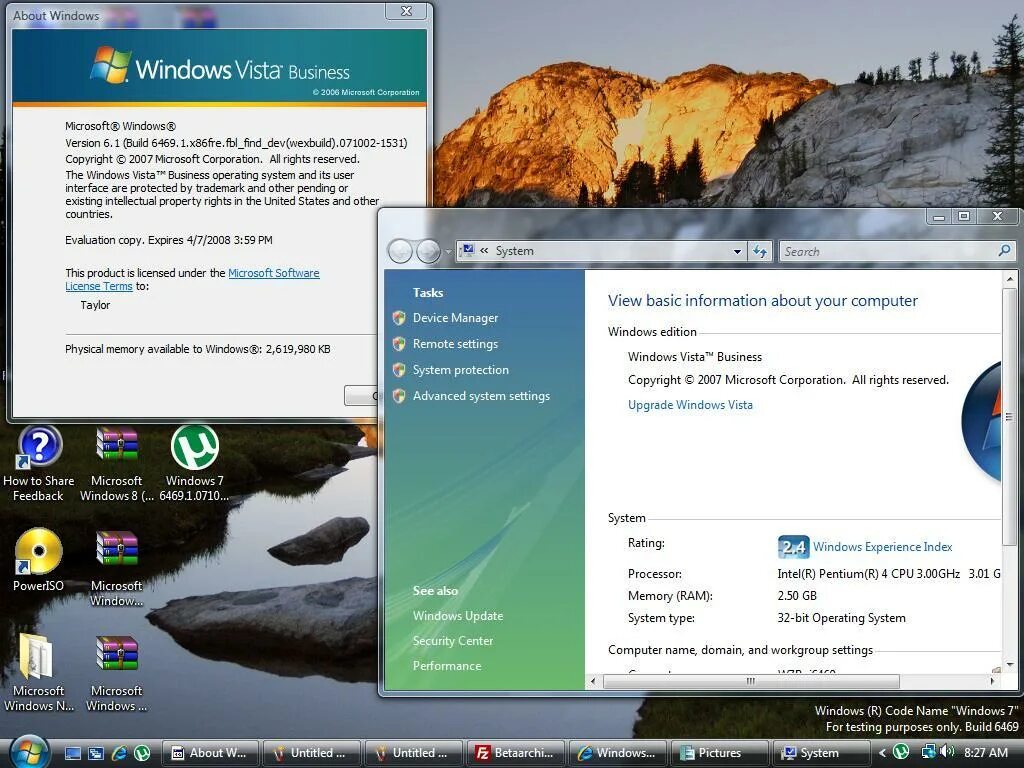Switch to System taskbar button
Image resolution: width=1024 pixels, height=768 pixels.
click(x=821, y=753)
